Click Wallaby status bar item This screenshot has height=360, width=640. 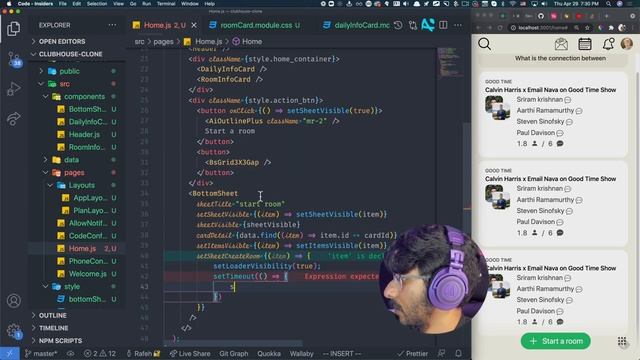coord(301,354)
